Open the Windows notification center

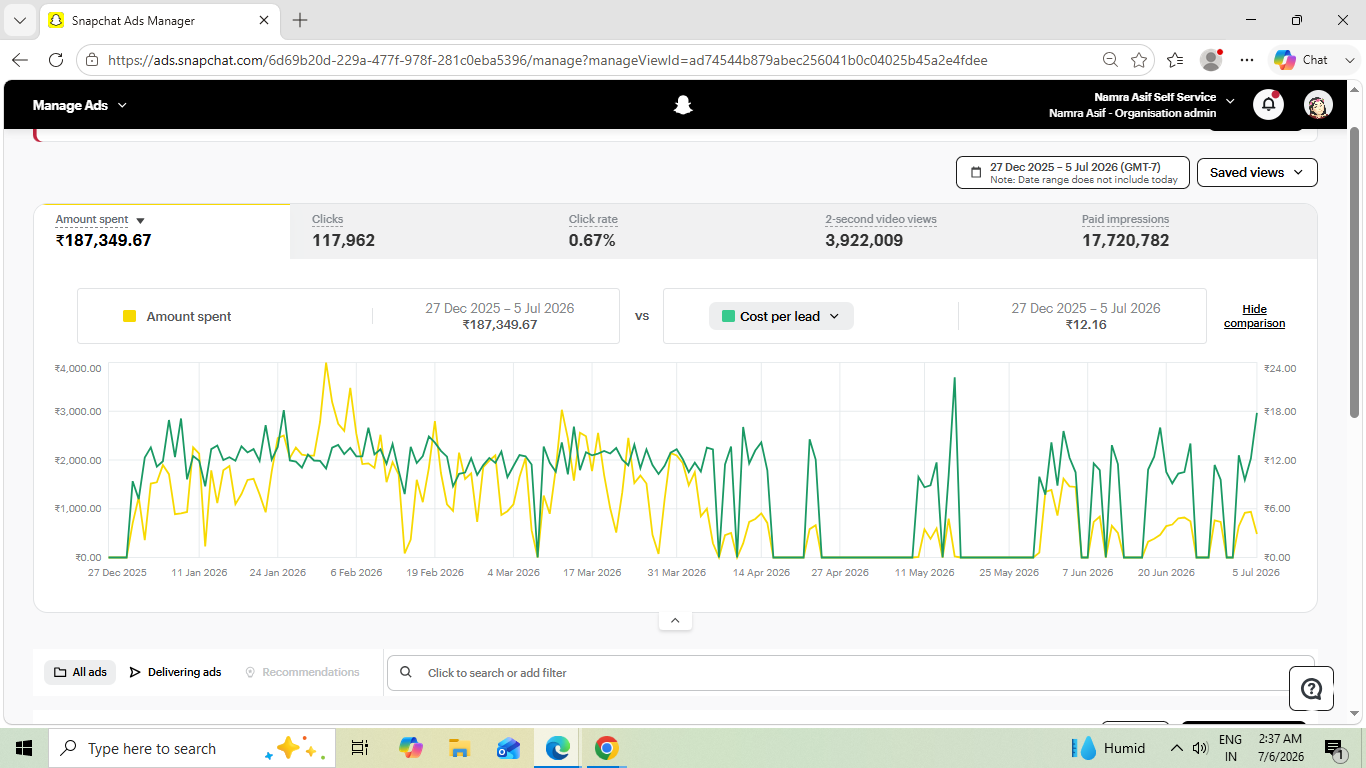click(1333, 748)
